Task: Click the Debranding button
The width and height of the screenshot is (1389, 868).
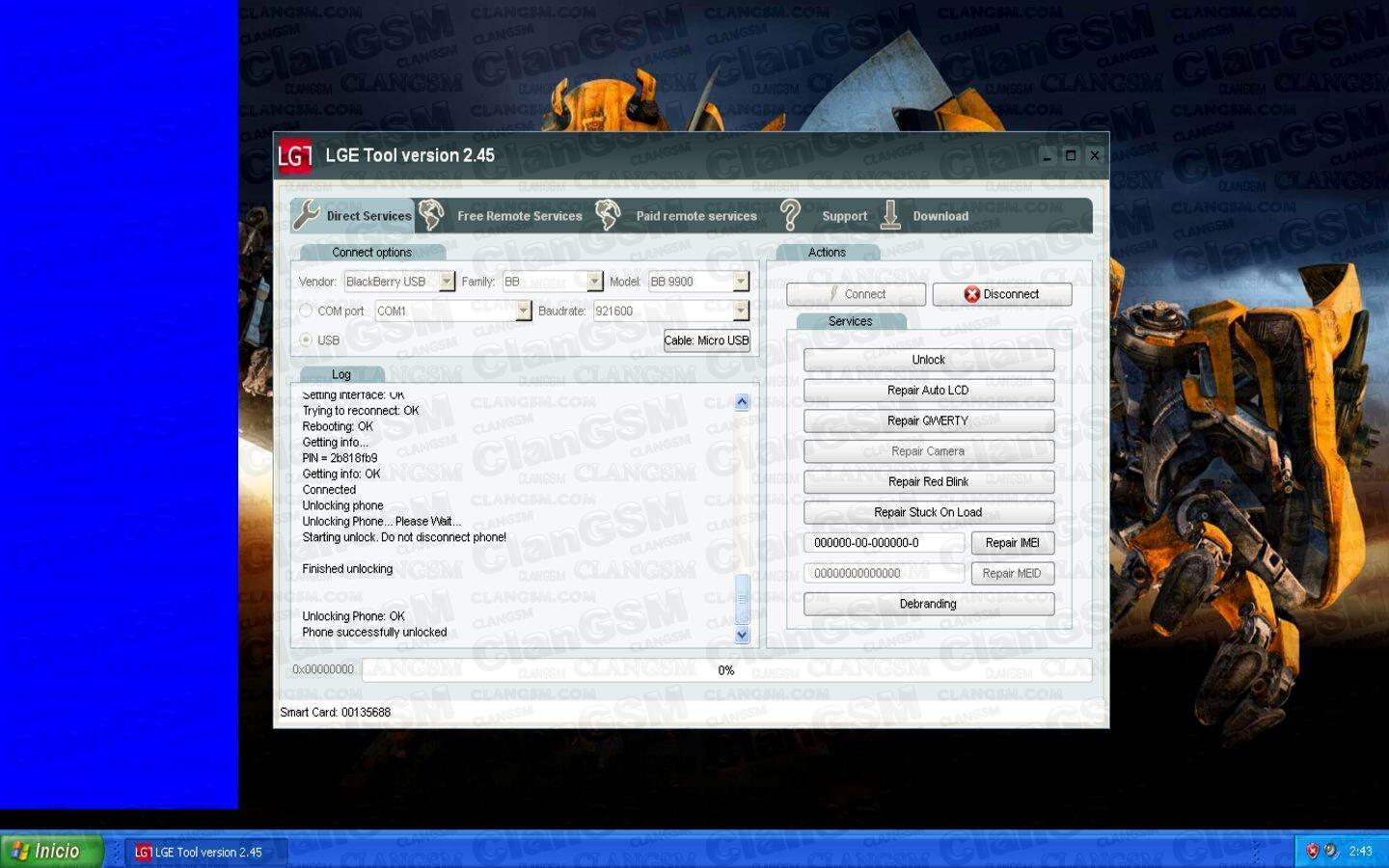Action: click(x=929, y=604)
